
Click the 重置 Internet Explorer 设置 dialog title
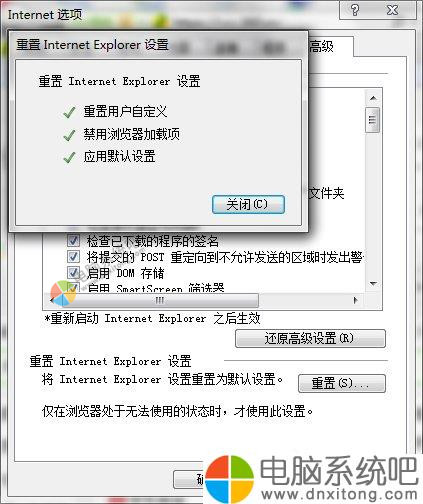(93, 45)
